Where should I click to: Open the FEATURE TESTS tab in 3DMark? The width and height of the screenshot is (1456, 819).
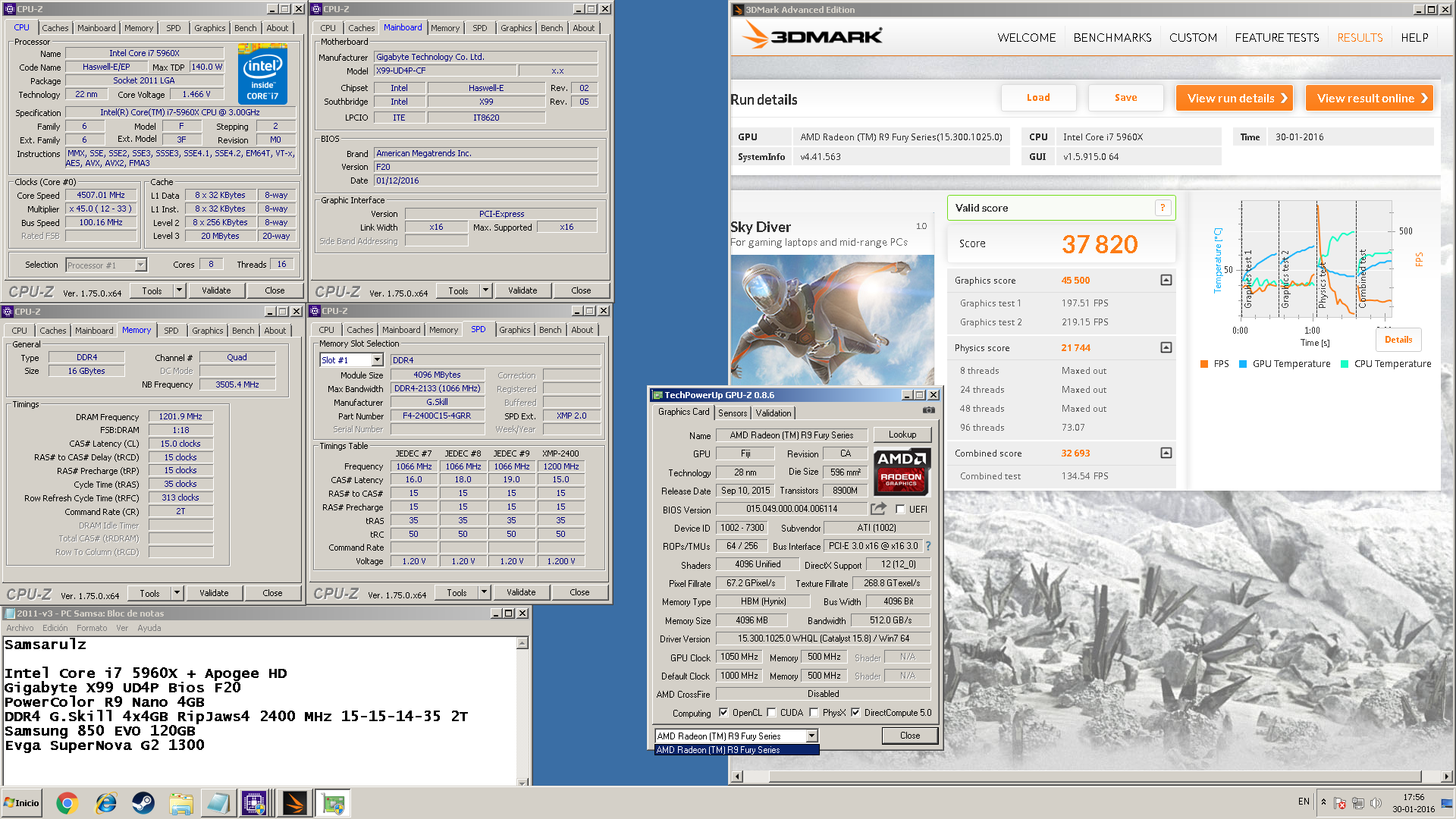coord(1276,38)
